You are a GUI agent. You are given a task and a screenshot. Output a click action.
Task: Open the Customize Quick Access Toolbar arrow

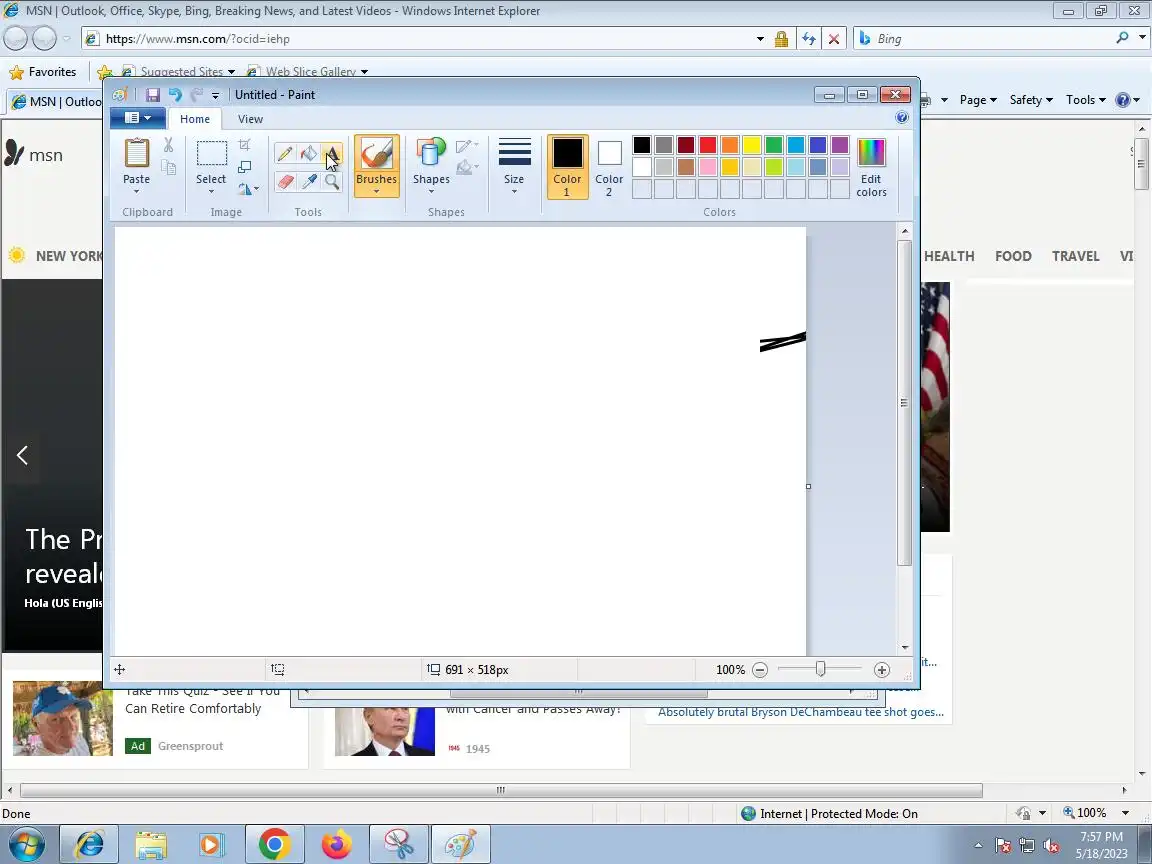coord(215,96)
